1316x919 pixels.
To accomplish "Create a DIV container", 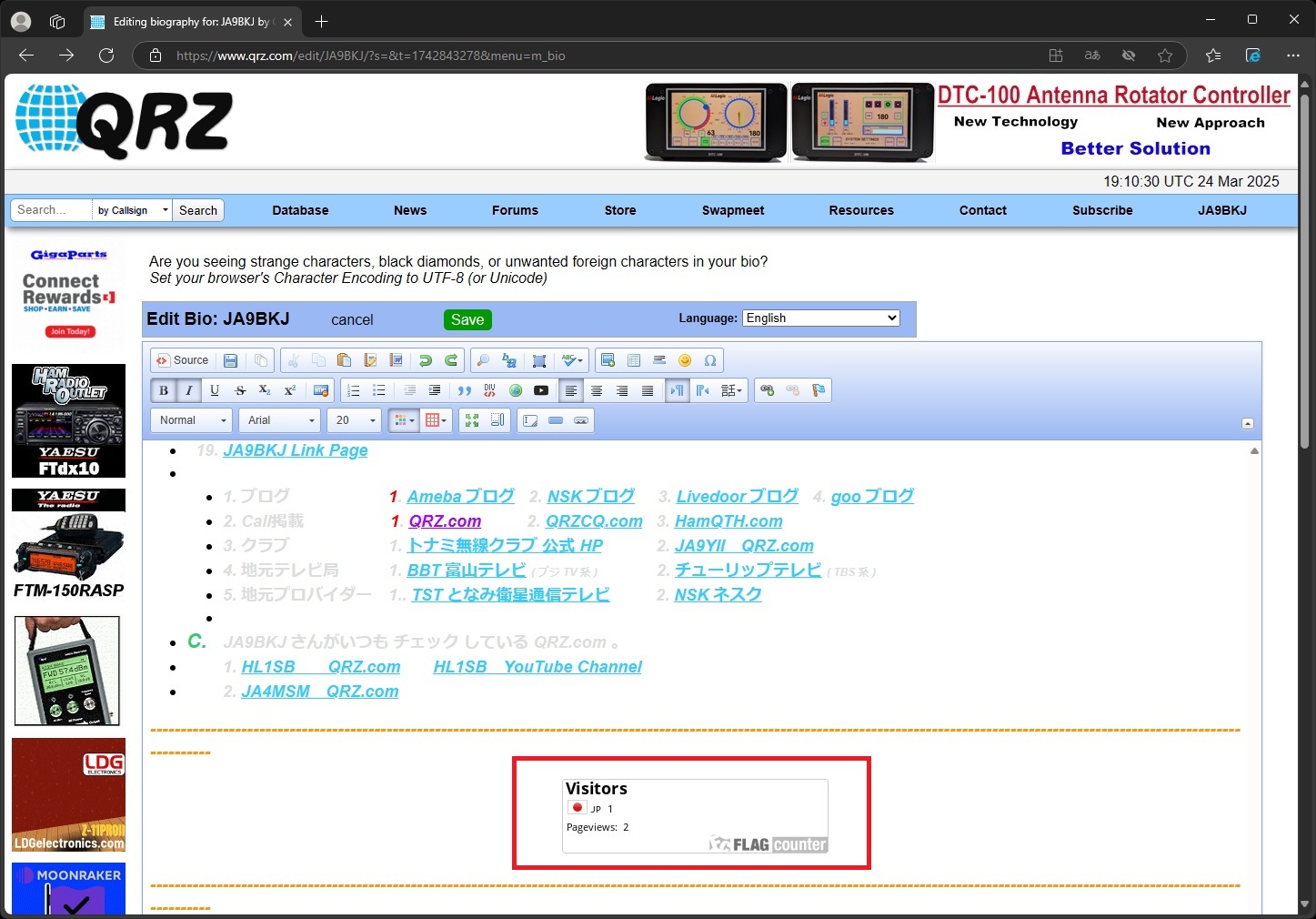I will [x=490, y=390].
